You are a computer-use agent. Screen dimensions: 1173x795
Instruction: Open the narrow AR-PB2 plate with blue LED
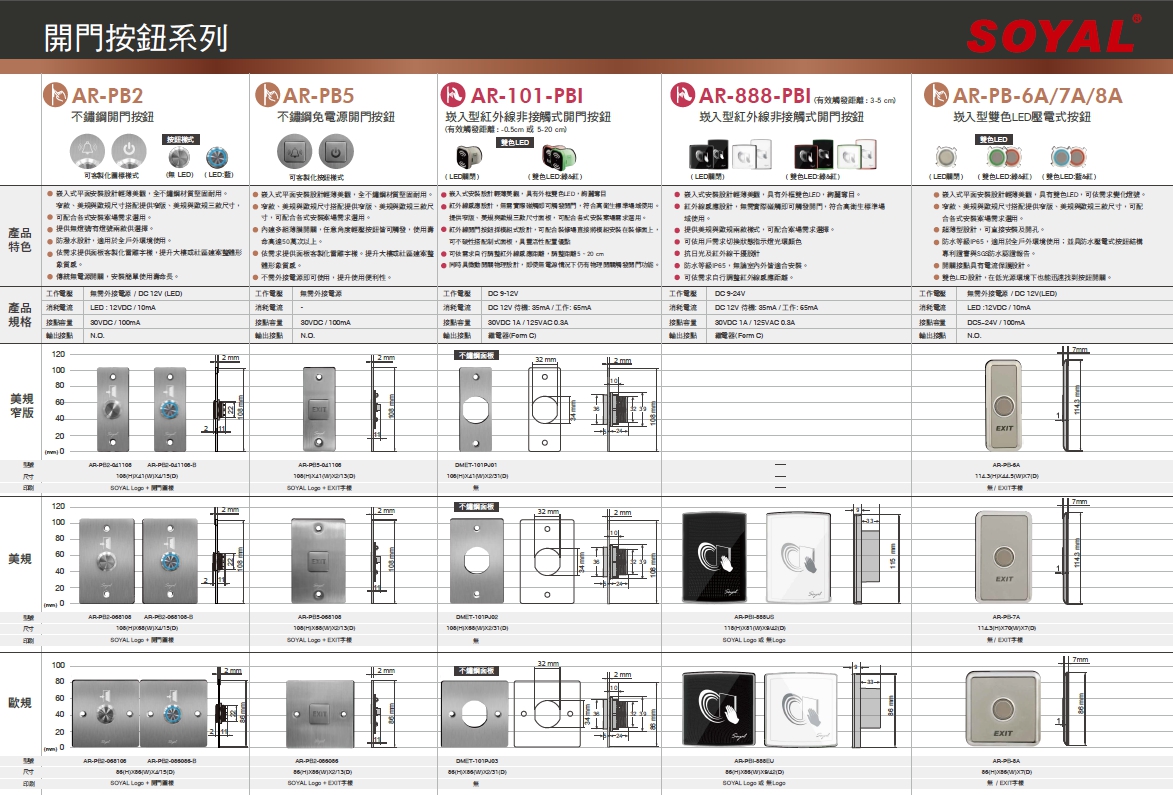170,409
